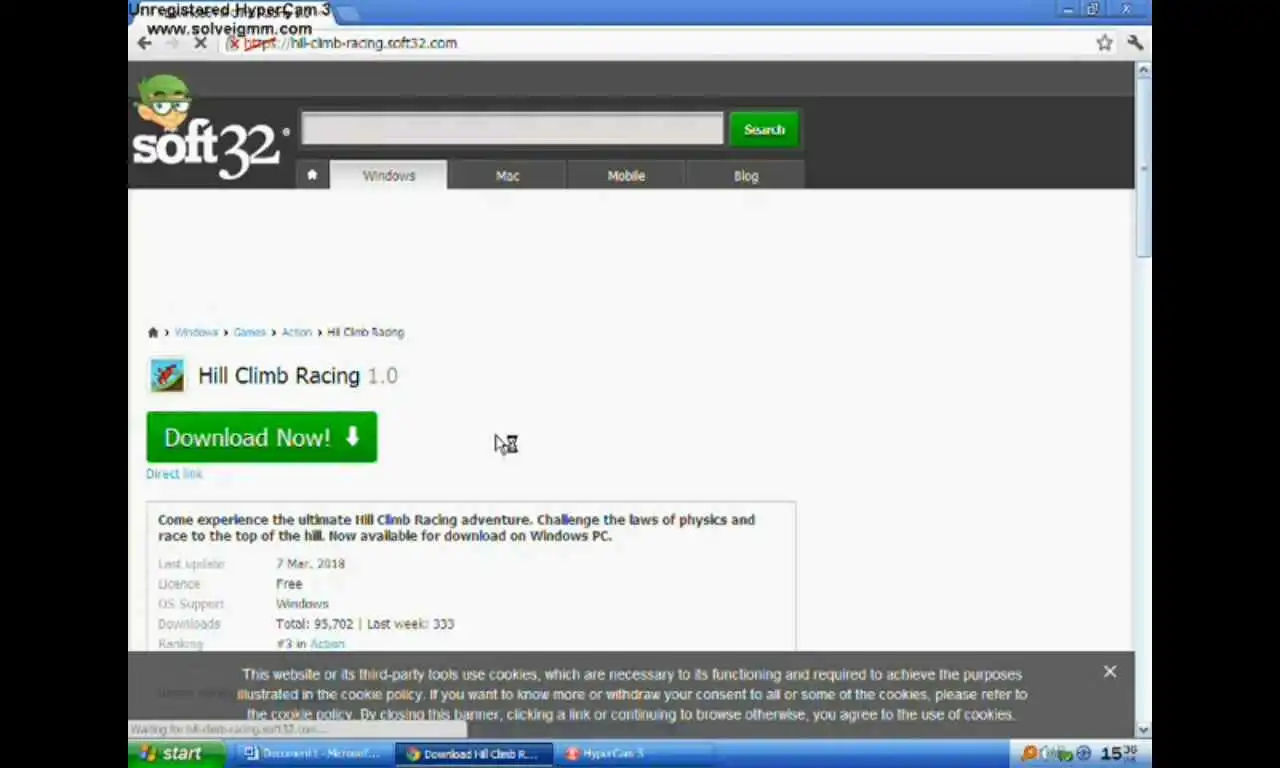
Task: Click the Hill Climb Racing app icon
Action: click(x=167, y=376)
